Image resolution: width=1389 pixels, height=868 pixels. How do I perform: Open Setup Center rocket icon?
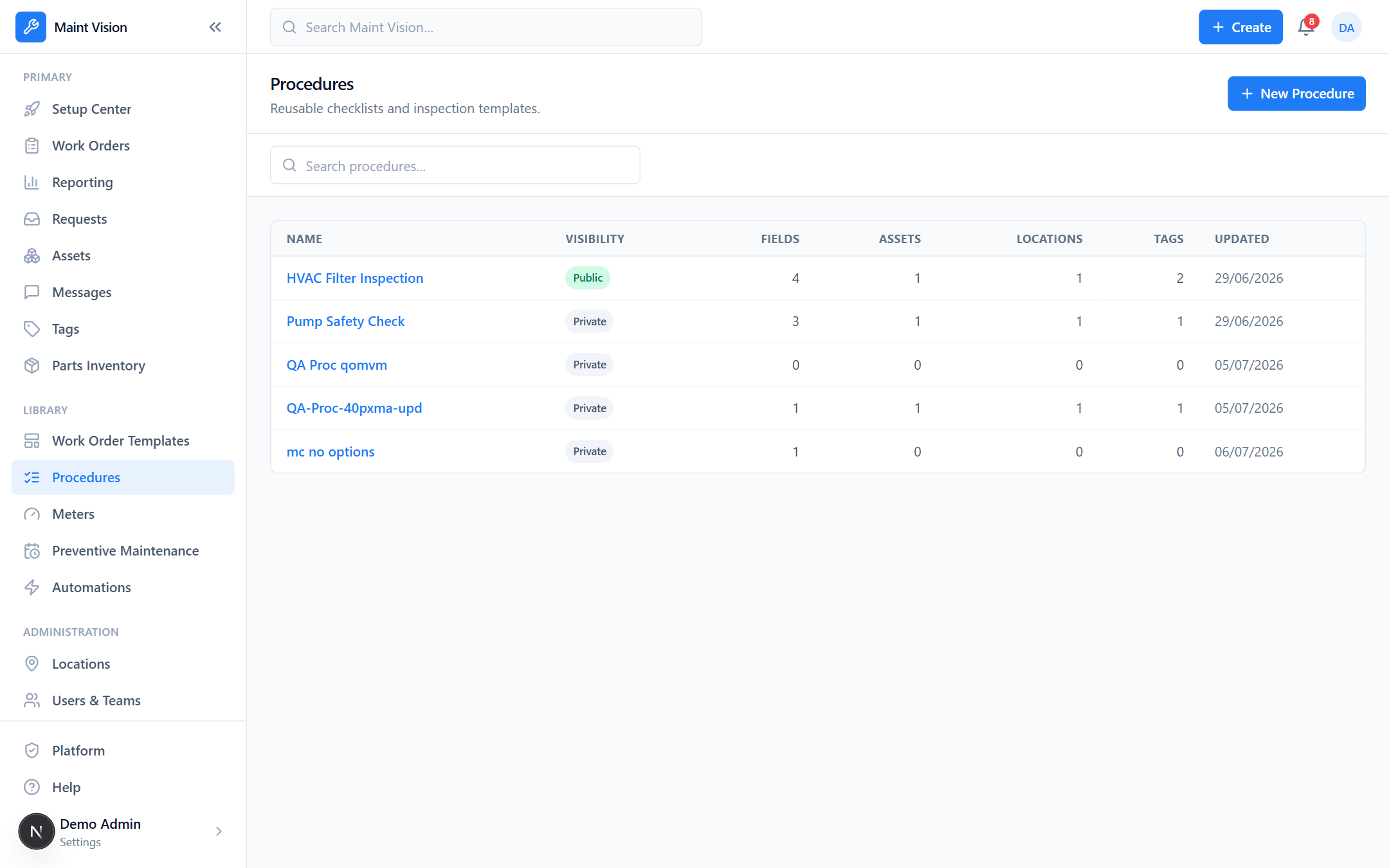click(x=32, y=109)
